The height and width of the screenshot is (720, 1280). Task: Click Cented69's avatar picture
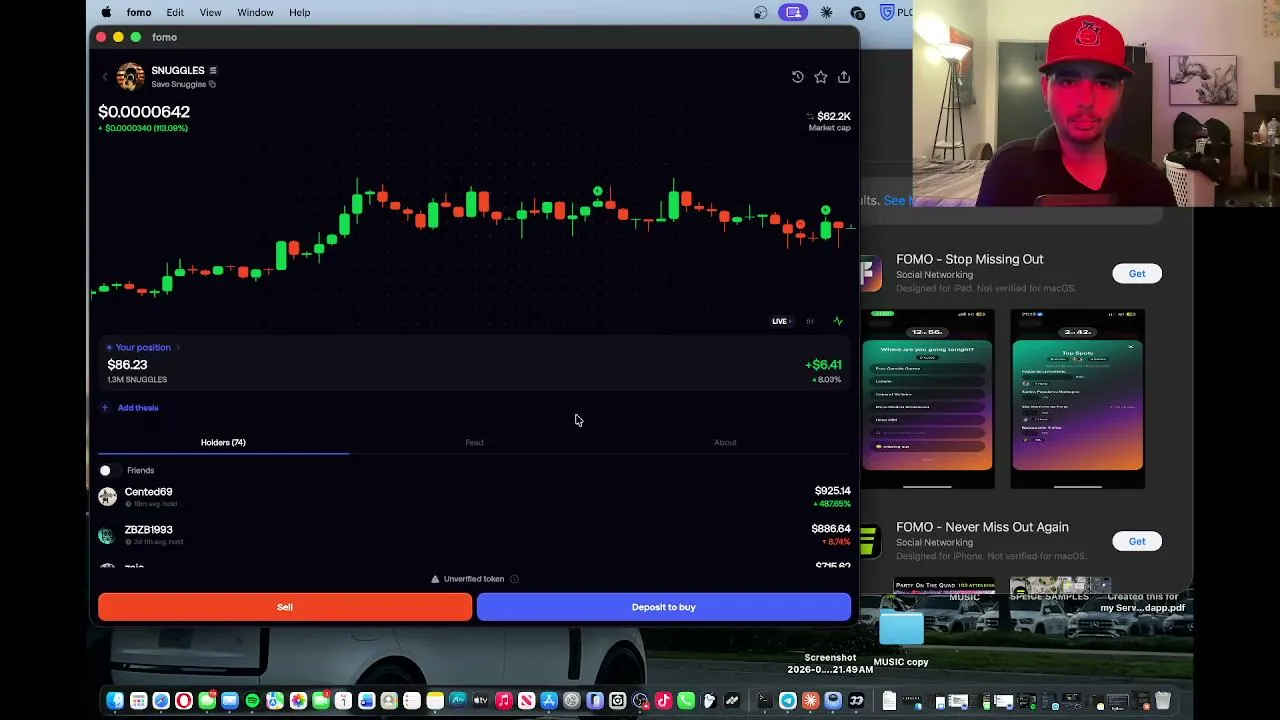click(x=107, y=497)
